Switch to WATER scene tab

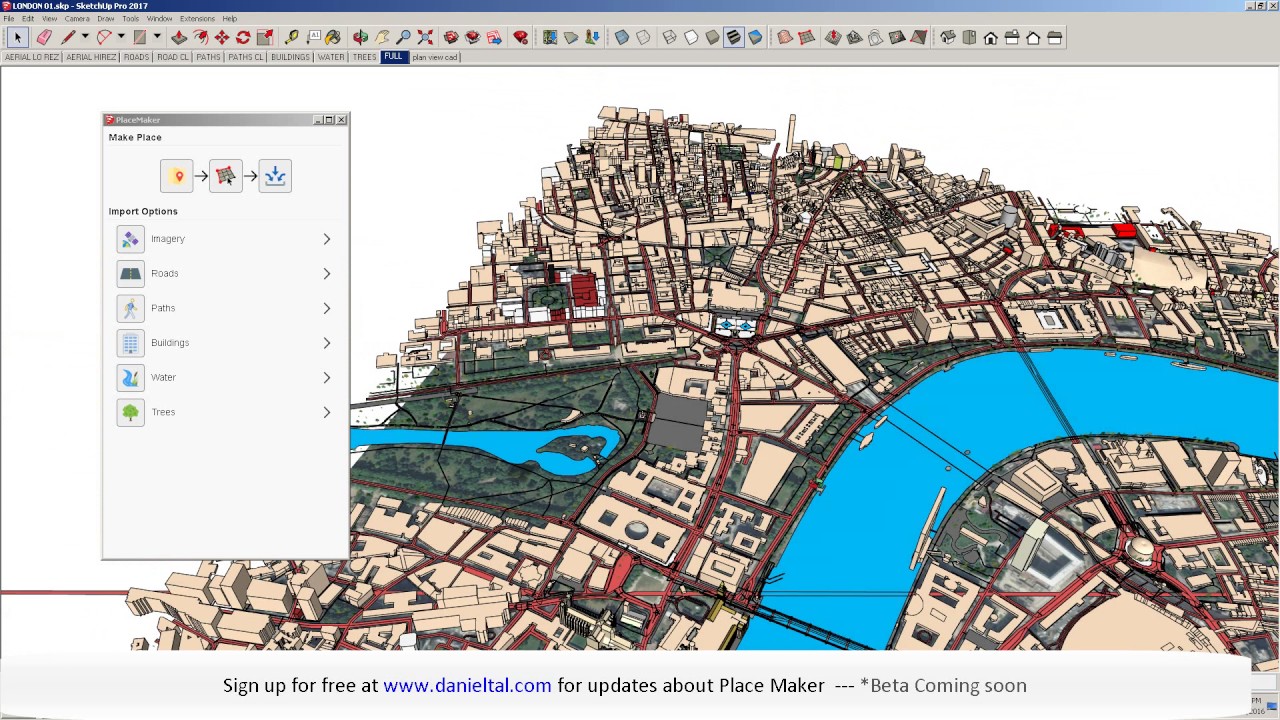click(x=331, y=57)
